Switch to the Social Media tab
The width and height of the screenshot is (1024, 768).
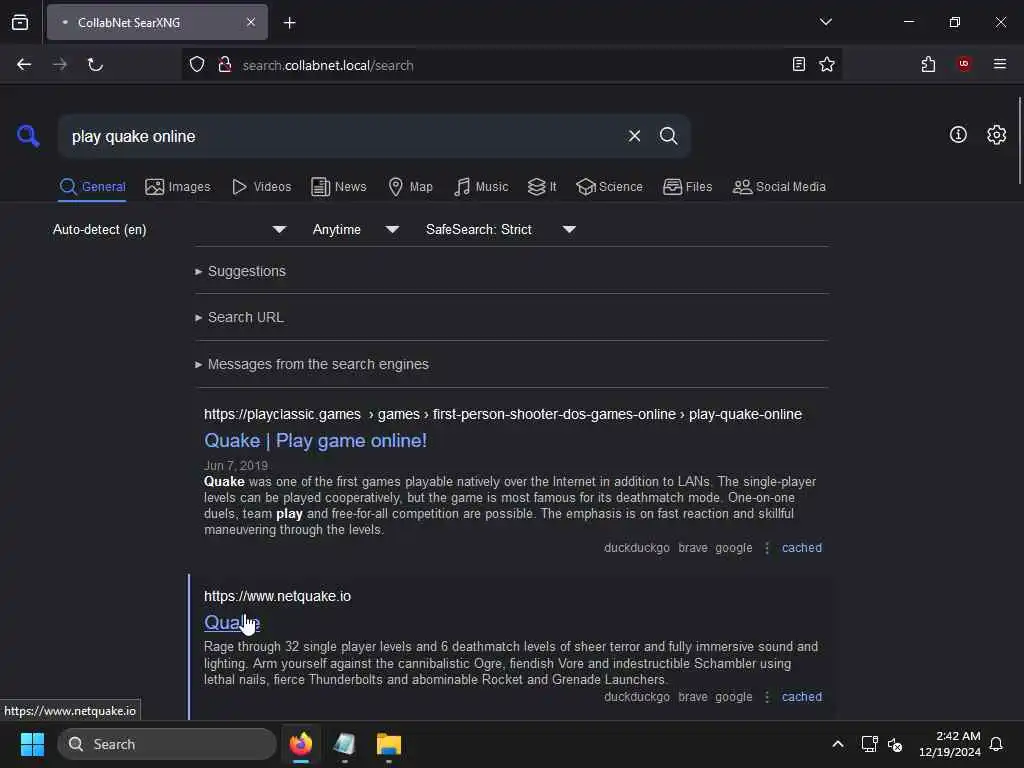point(779,187)
